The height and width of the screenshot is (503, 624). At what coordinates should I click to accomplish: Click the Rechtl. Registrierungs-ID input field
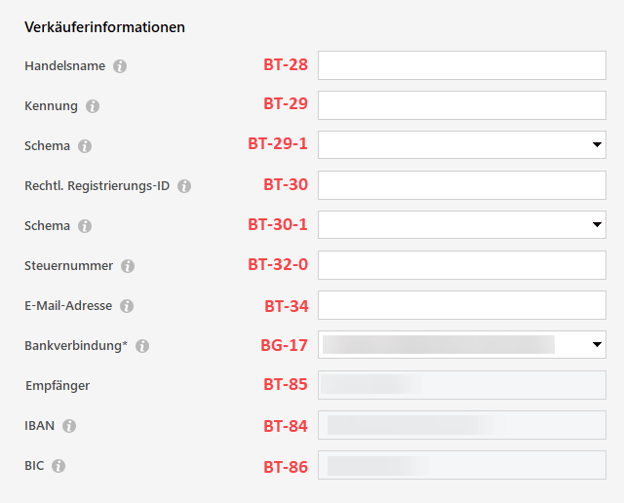(x=462, y=185)
